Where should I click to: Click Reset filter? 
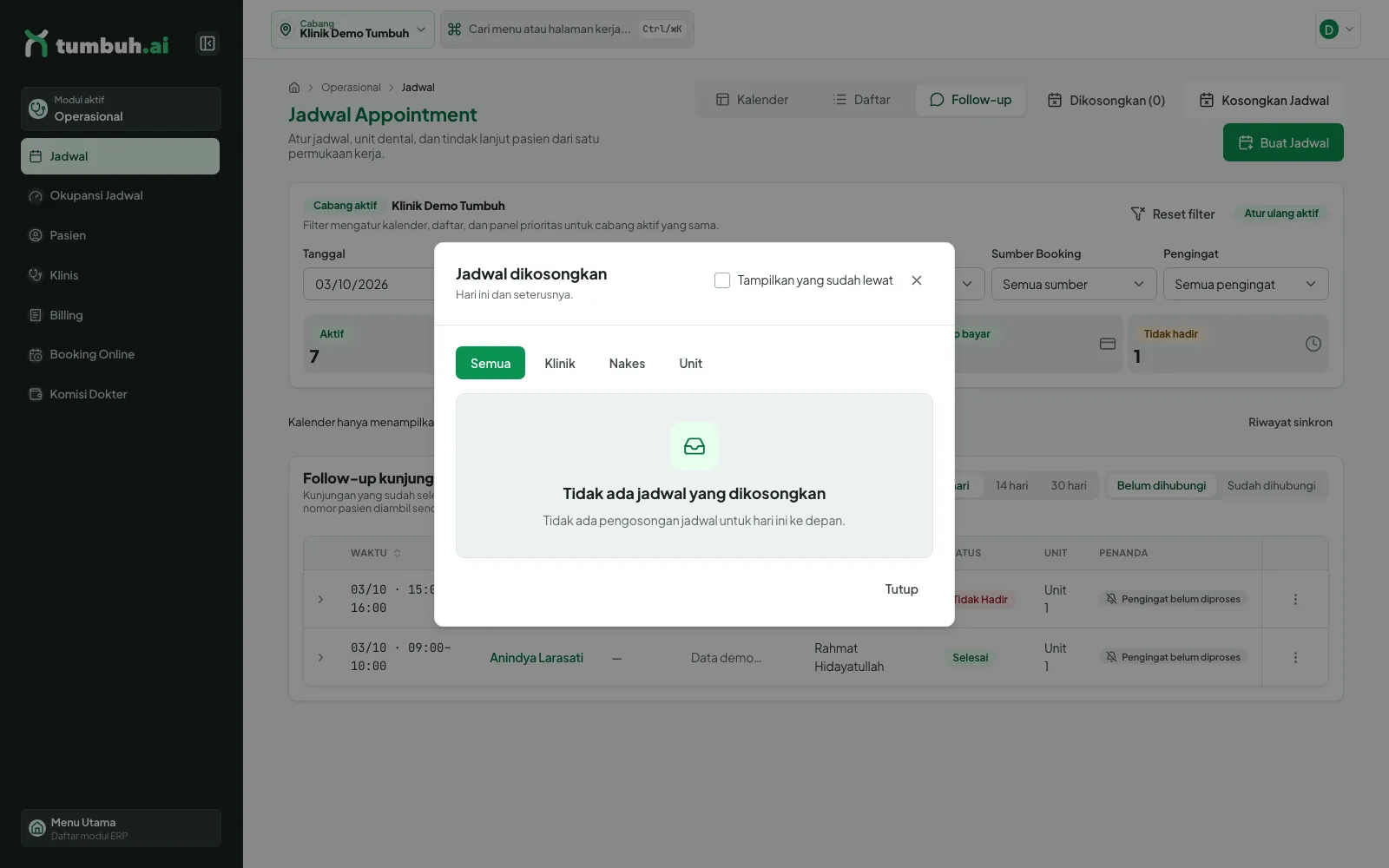pos(1172,214)
